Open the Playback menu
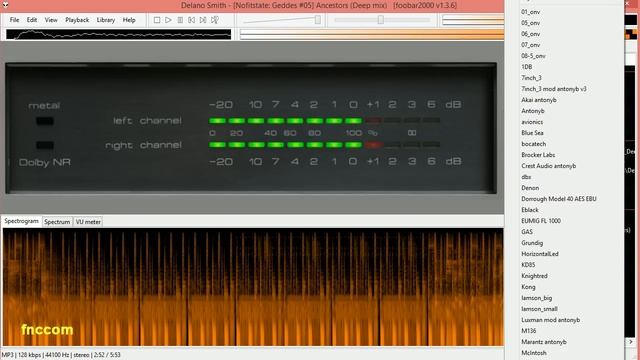Screen dimensions: 640x360 [77, 20]
